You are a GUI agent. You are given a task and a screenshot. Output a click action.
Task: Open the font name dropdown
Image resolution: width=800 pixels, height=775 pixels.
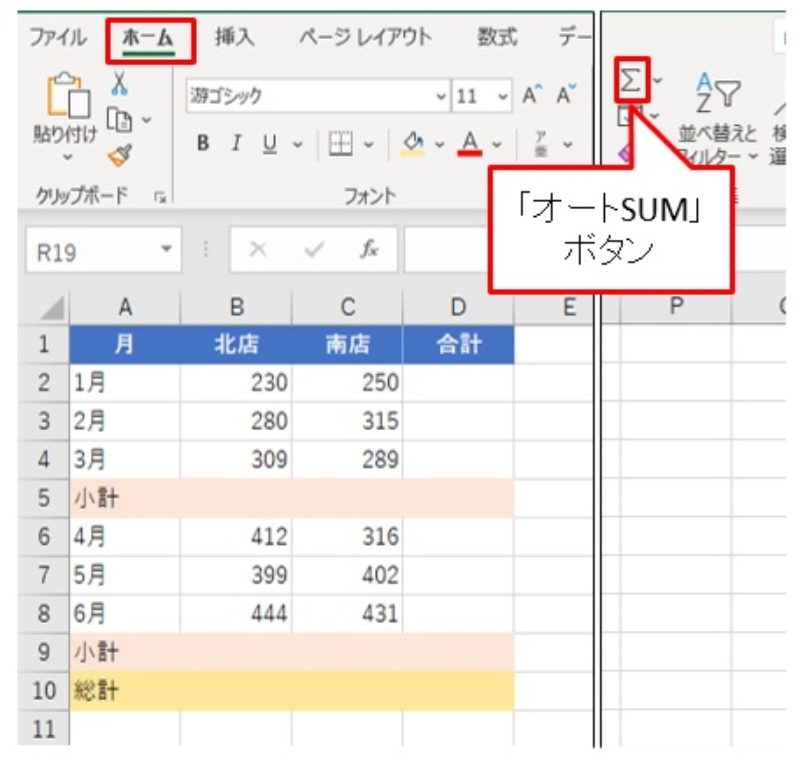442,97
